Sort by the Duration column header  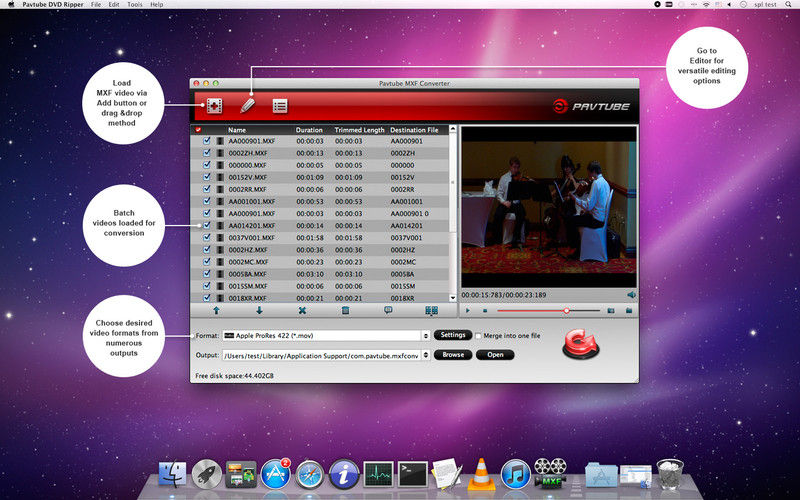(x=309, y=130)
